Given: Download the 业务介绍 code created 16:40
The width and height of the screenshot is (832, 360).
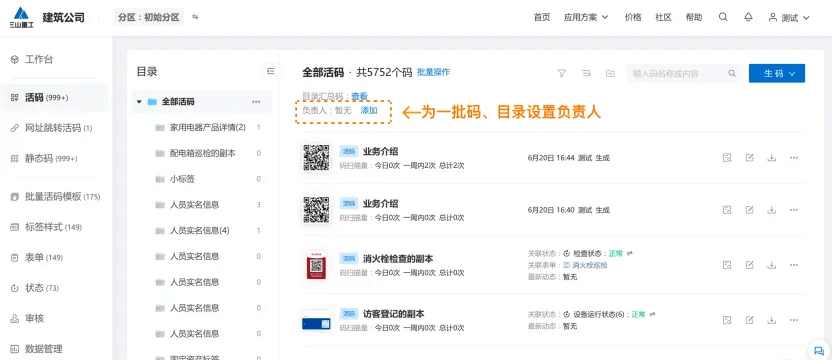Looking at the screenshot, I should 772,210.
